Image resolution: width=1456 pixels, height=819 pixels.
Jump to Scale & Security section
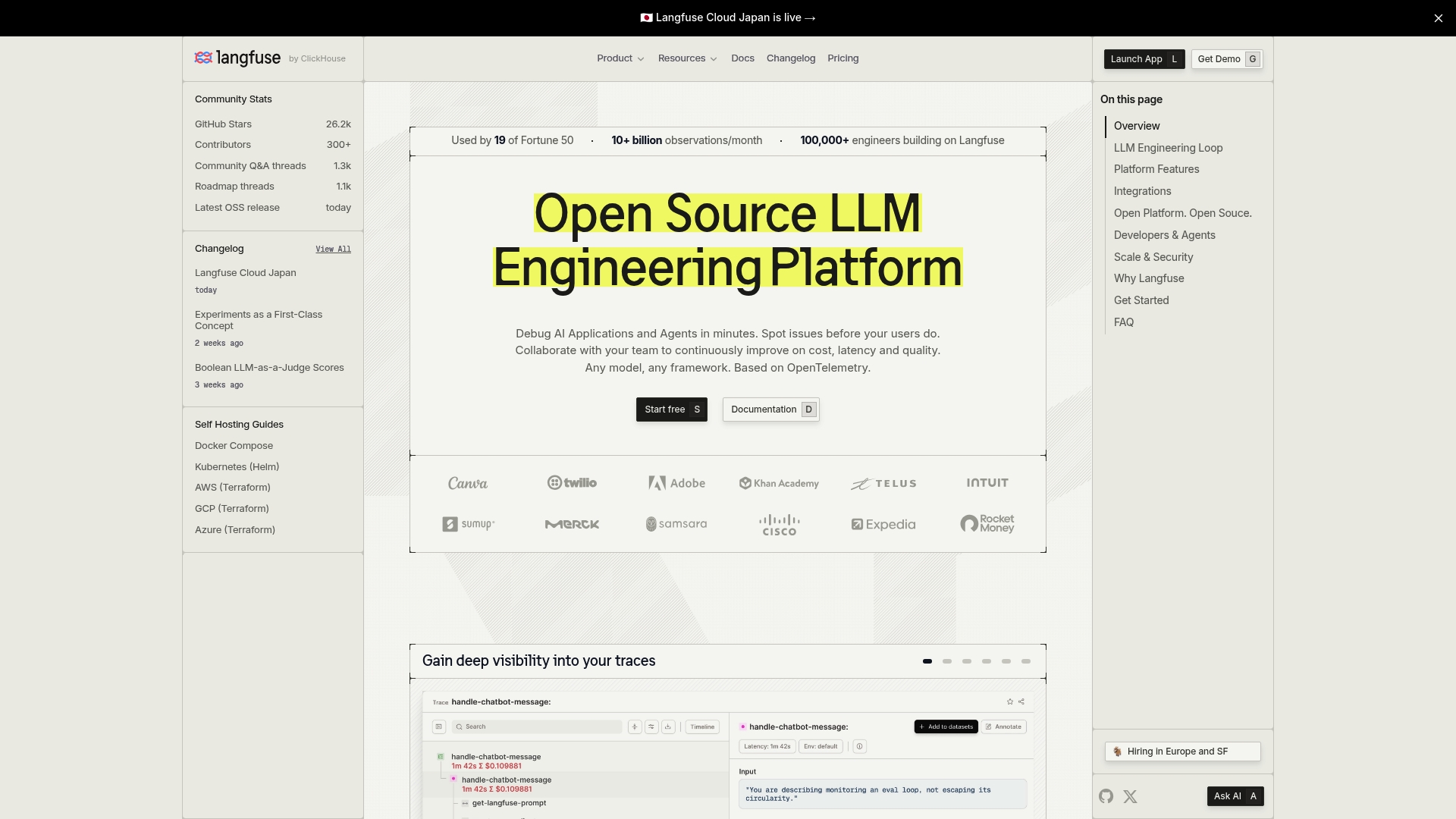coord(1153,257)
